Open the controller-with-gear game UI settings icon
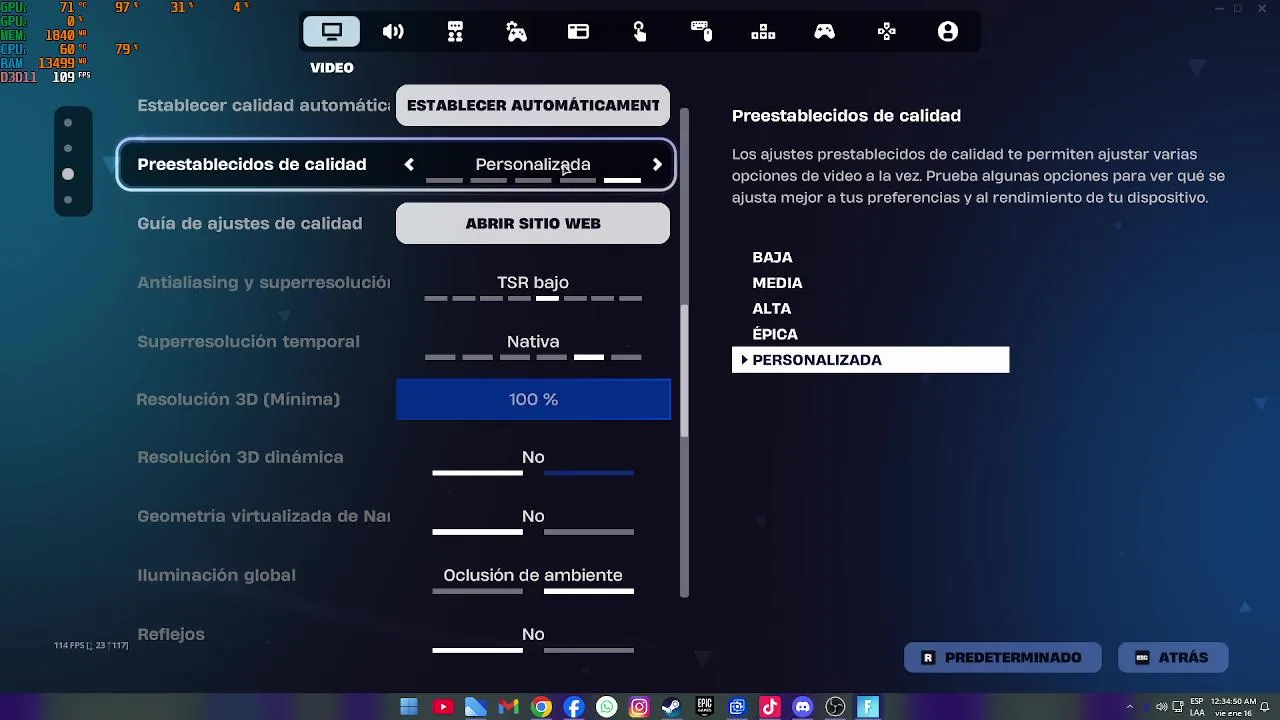Screen dimensions: 1280x720 [x=516, y=32]
